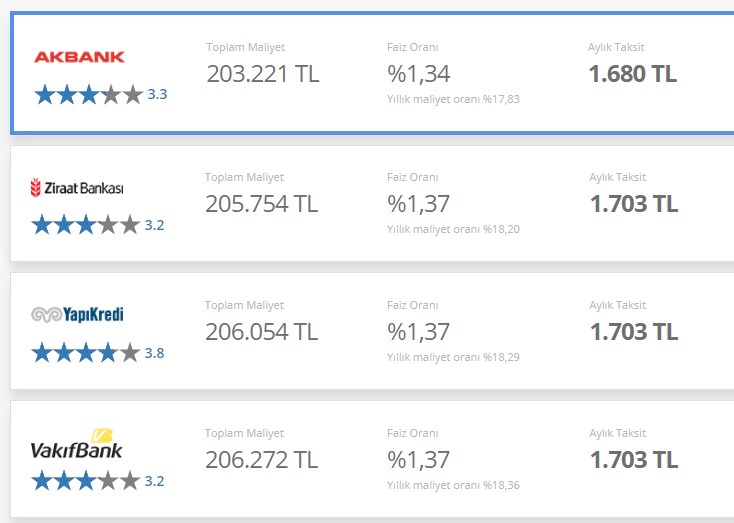
Task: Click Ziraat Bankası's star rating icons
Action: click(x=85, y=225)
